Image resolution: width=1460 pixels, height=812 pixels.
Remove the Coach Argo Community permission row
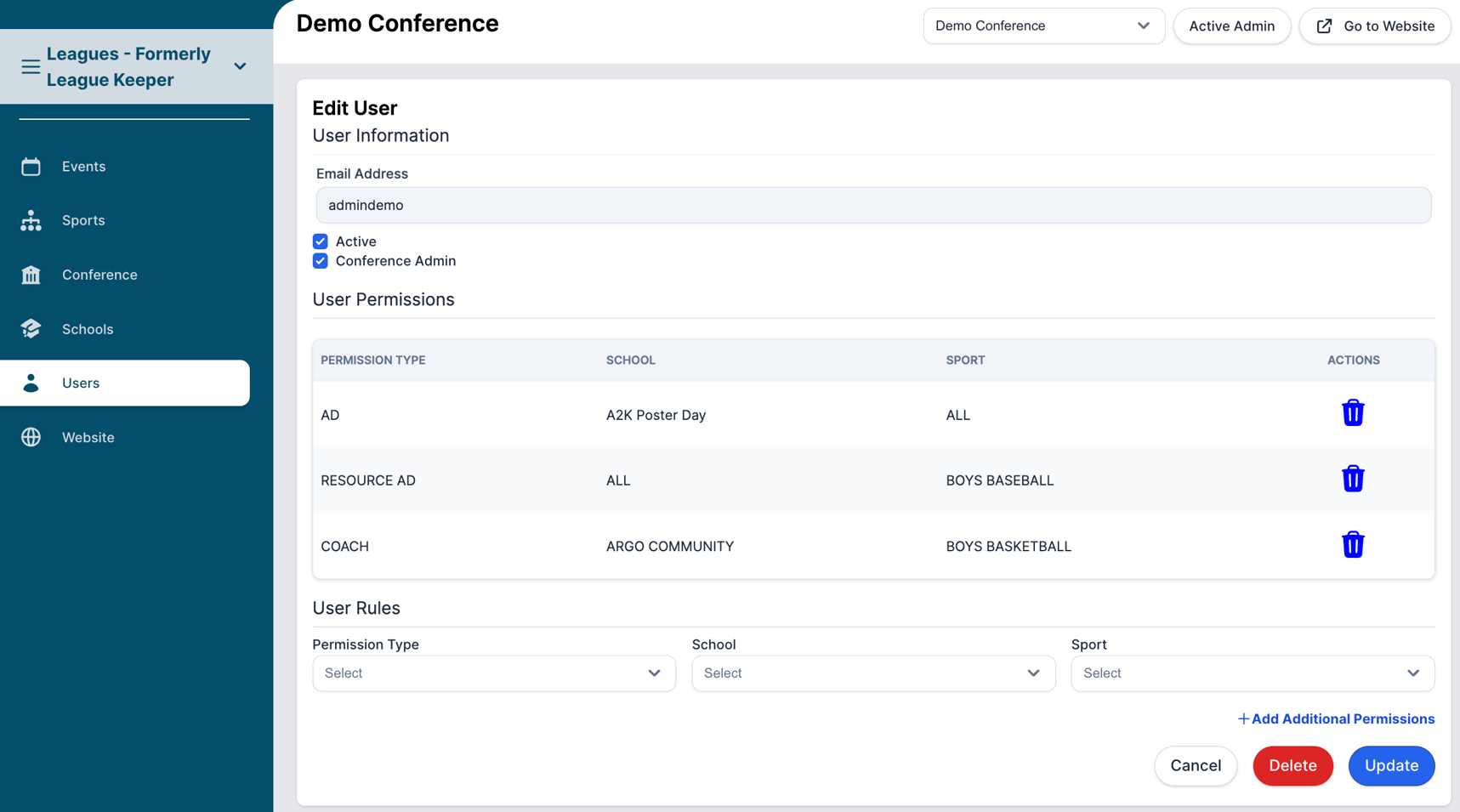click(x=1352, y=545)
